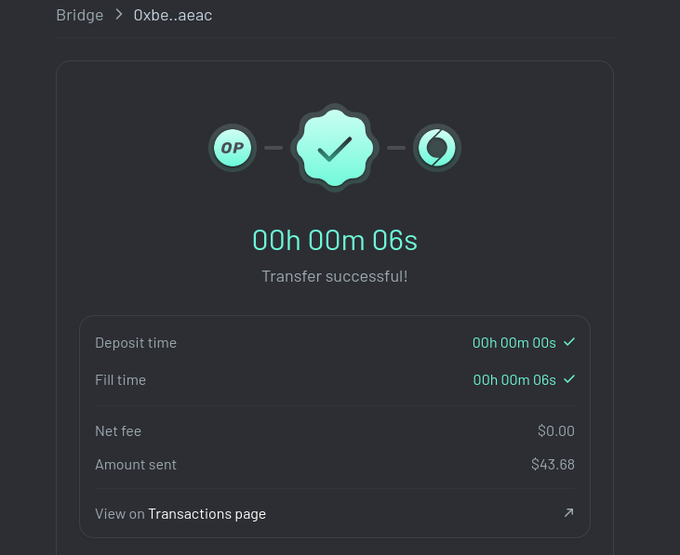Select the 0xbe..aeac breadcrumb item
680x555 pixels.
173,15
